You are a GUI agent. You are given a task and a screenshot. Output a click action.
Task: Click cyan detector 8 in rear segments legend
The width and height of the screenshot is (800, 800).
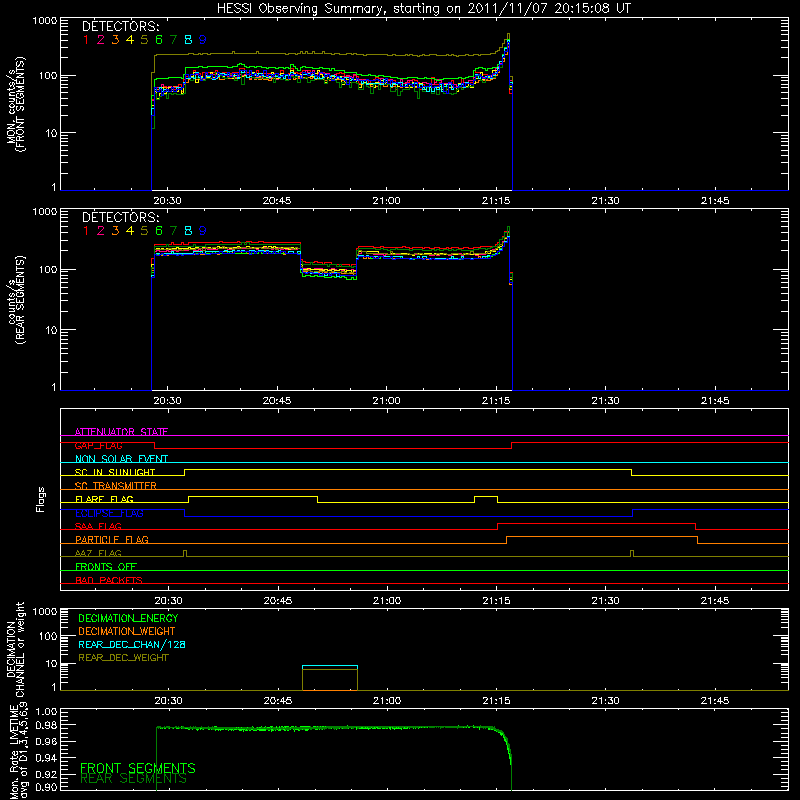[188, 231]
